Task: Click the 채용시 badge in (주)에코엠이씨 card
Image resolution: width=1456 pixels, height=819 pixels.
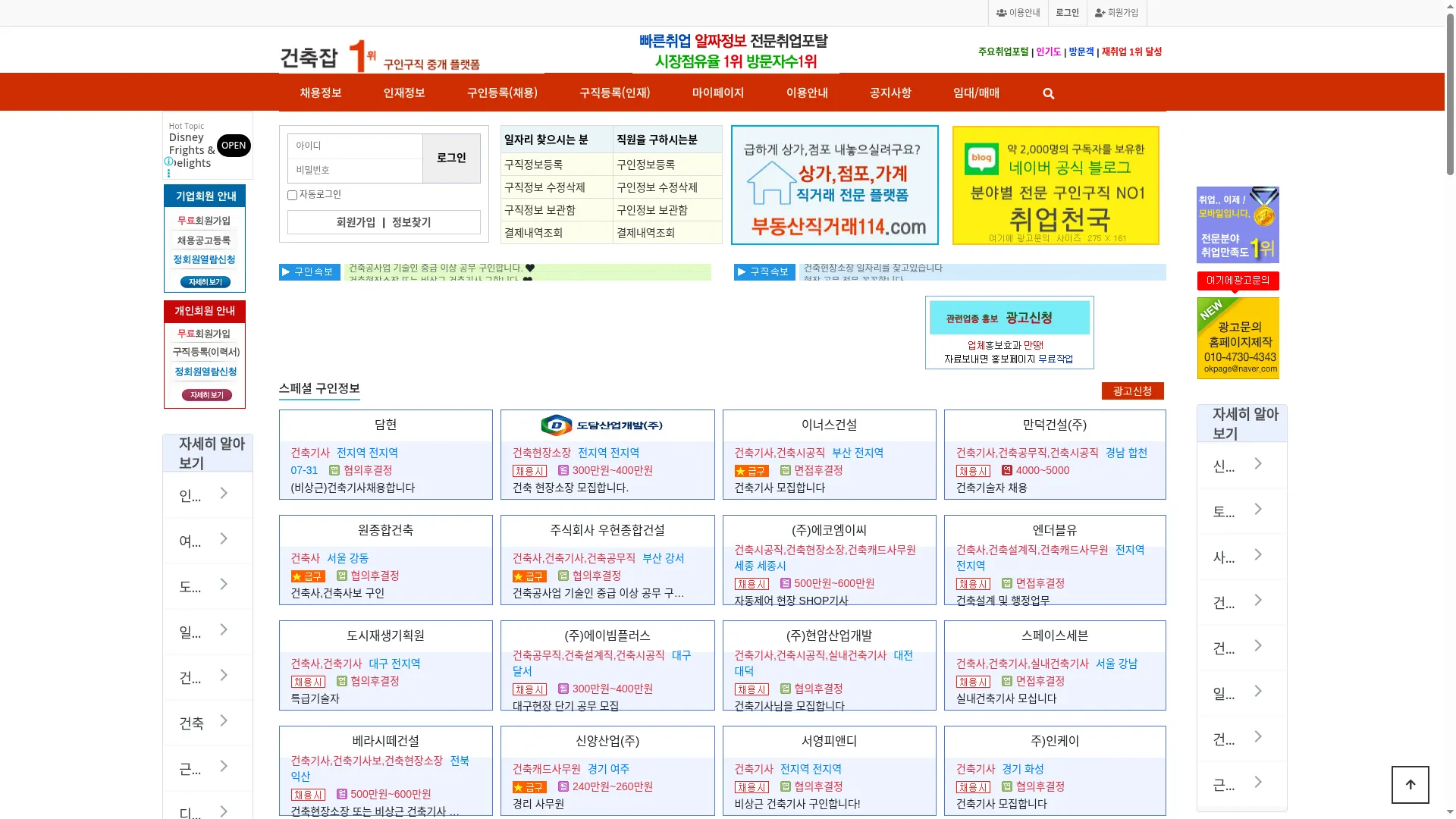Action: point(752,584)
